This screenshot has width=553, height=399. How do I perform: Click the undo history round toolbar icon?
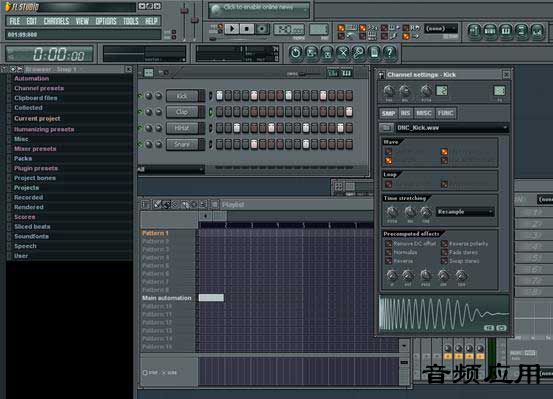coord(295,53)
